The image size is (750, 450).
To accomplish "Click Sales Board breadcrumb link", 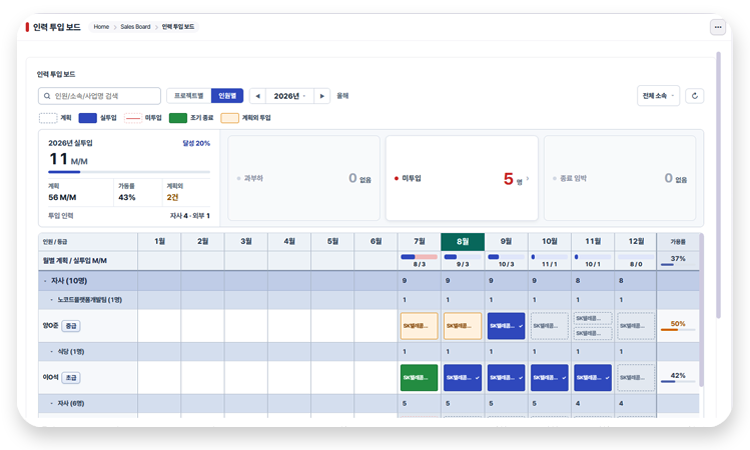I will (x=135, y=27).
